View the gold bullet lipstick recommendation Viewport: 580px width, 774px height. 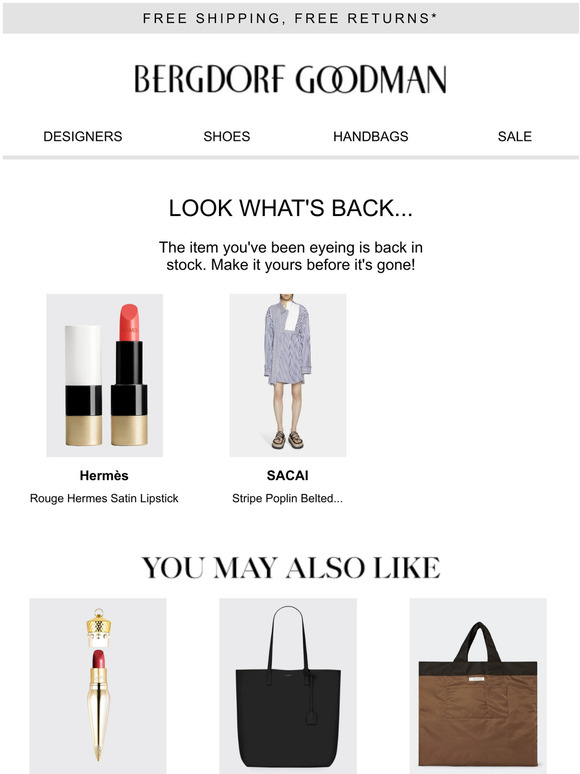pos(98,686)
